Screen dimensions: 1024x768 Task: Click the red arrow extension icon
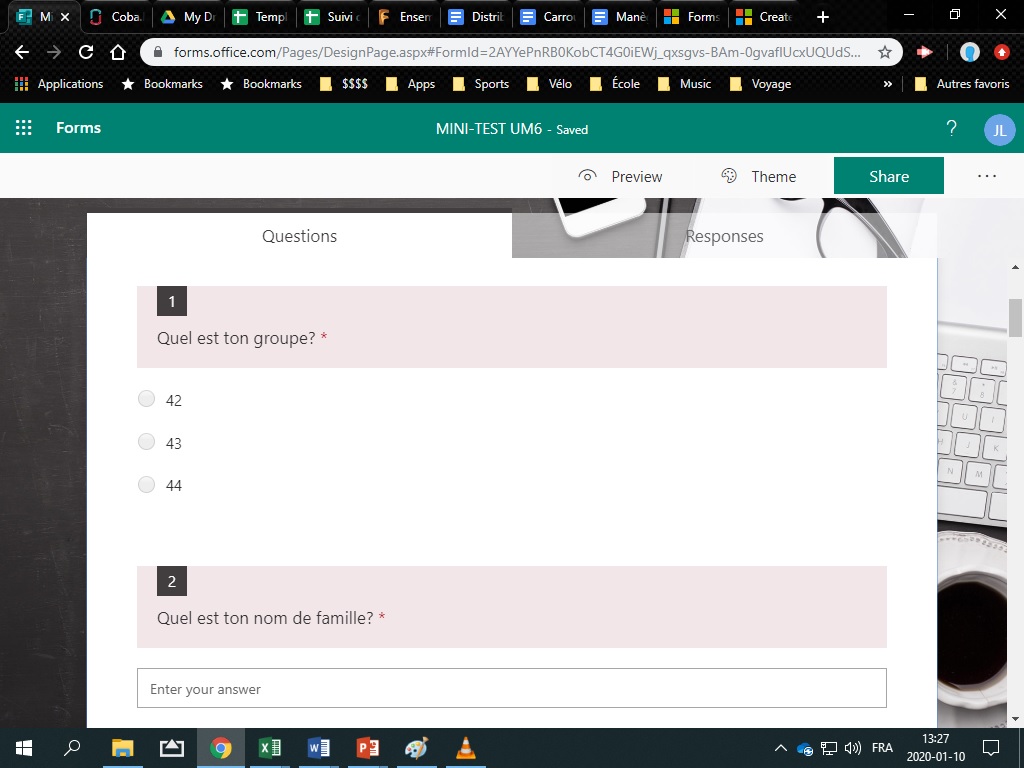click(x=925, y=52)
